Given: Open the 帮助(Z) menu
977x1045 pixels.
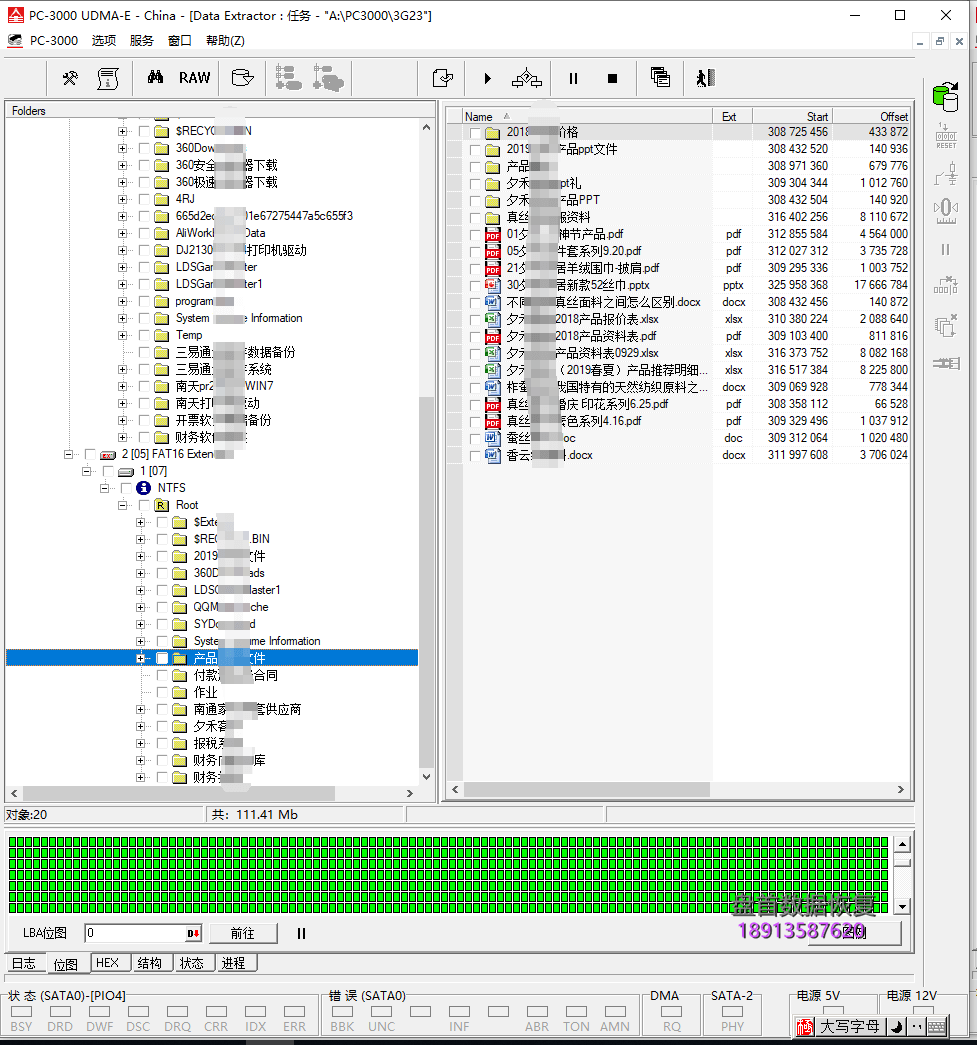Looking at the screenshot, I should [x=225, y=41].
